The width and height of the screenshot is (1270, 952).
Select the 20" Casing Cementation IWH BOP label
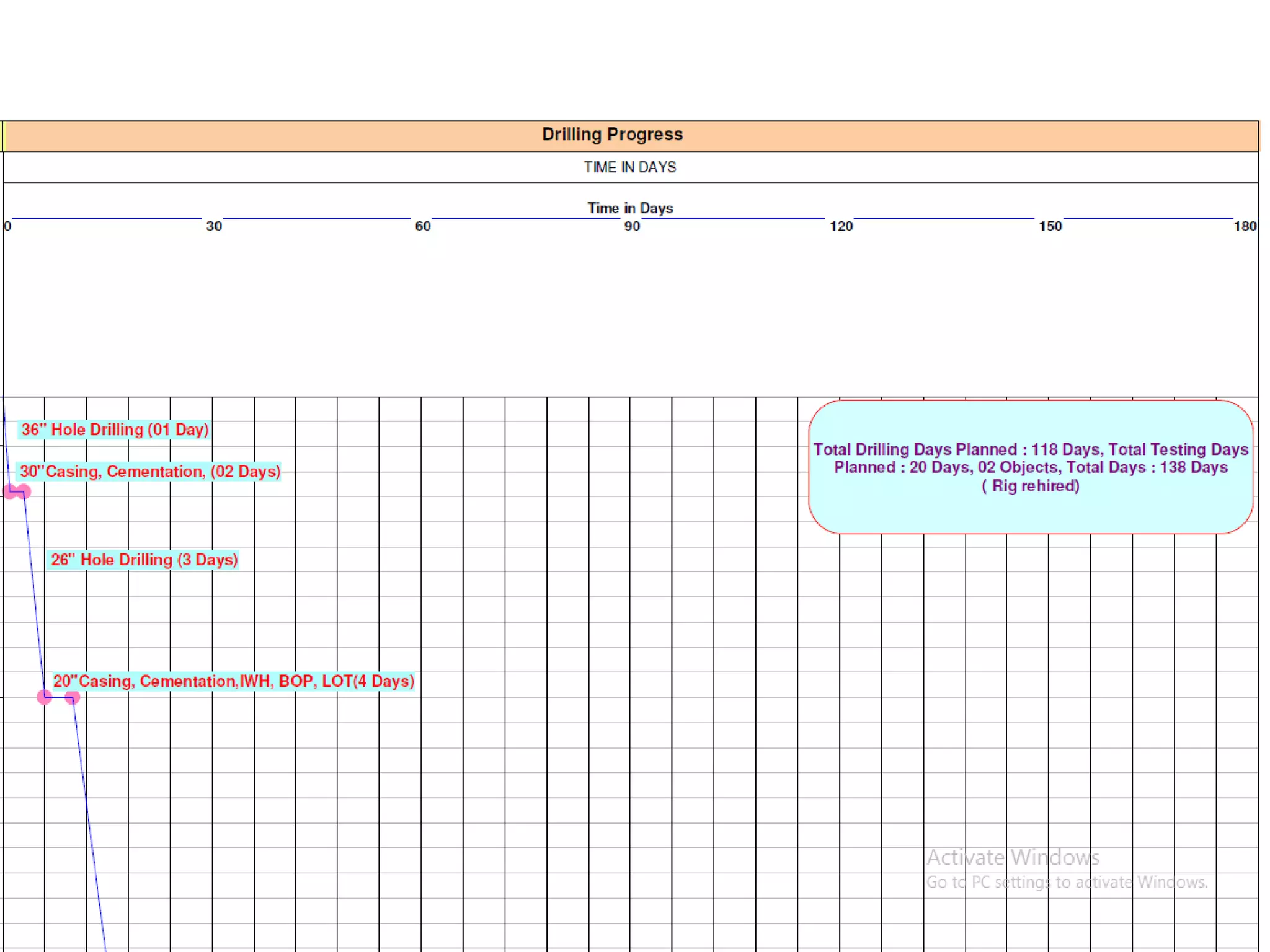pos(233,681)
